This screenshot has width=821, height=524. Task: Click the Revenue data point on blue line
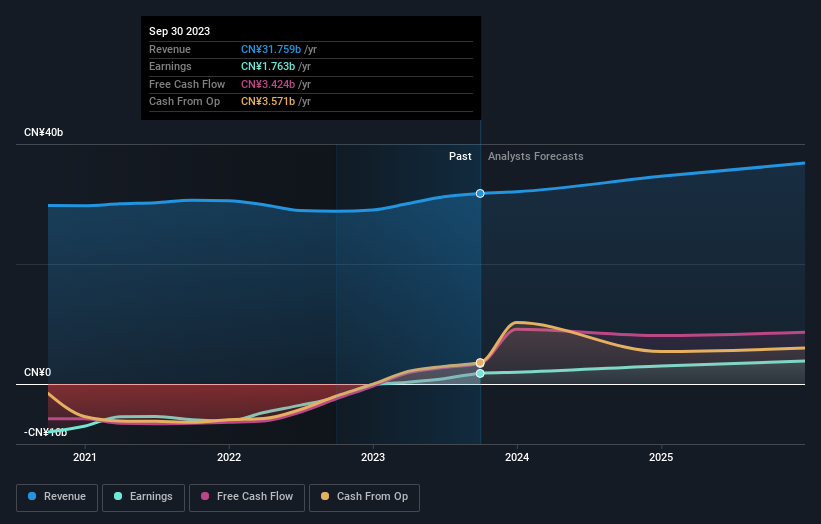(480, 194)
